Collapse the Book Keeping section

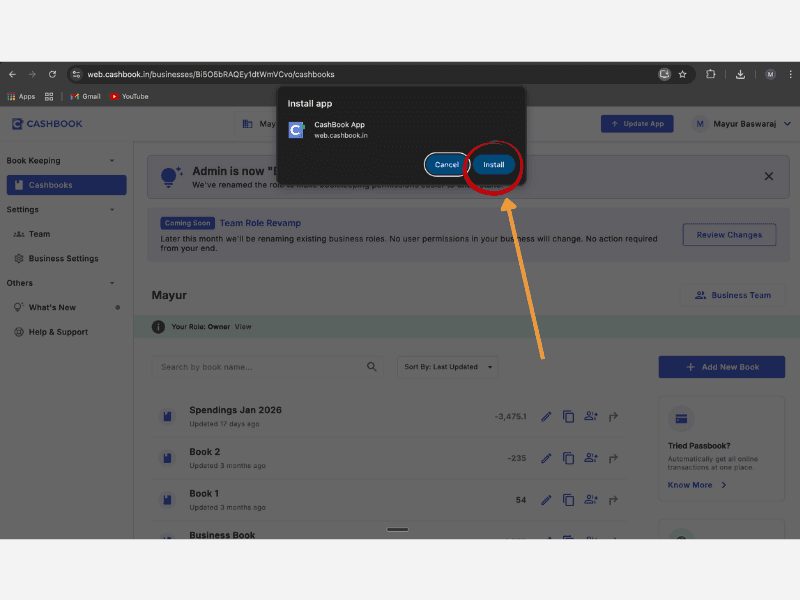tap(112, 161)
